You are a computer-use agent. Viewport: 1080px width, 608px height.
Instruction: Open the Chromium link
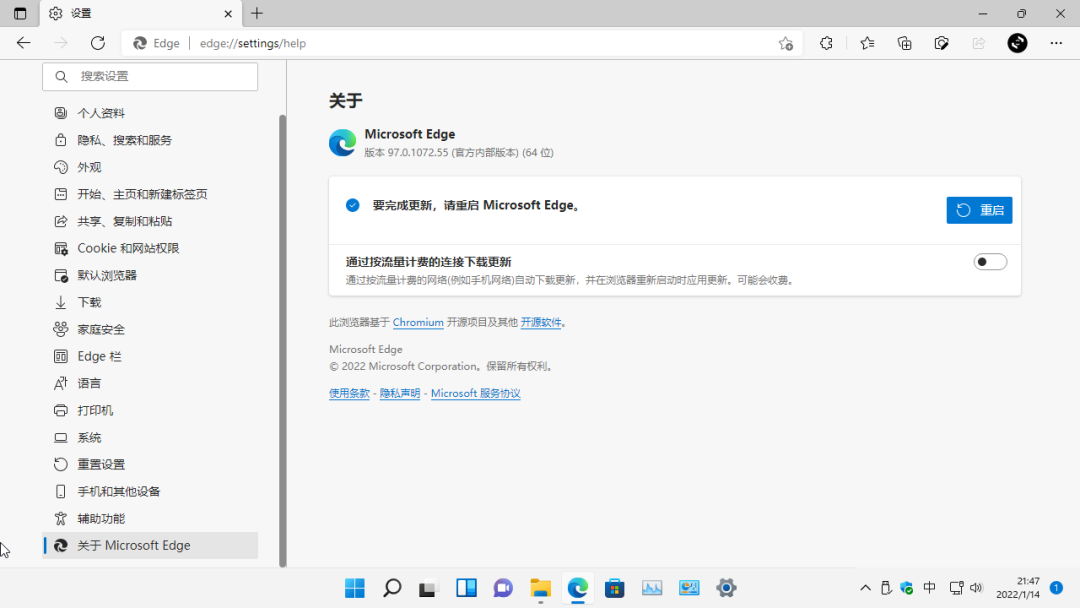(x=418, y=322)
